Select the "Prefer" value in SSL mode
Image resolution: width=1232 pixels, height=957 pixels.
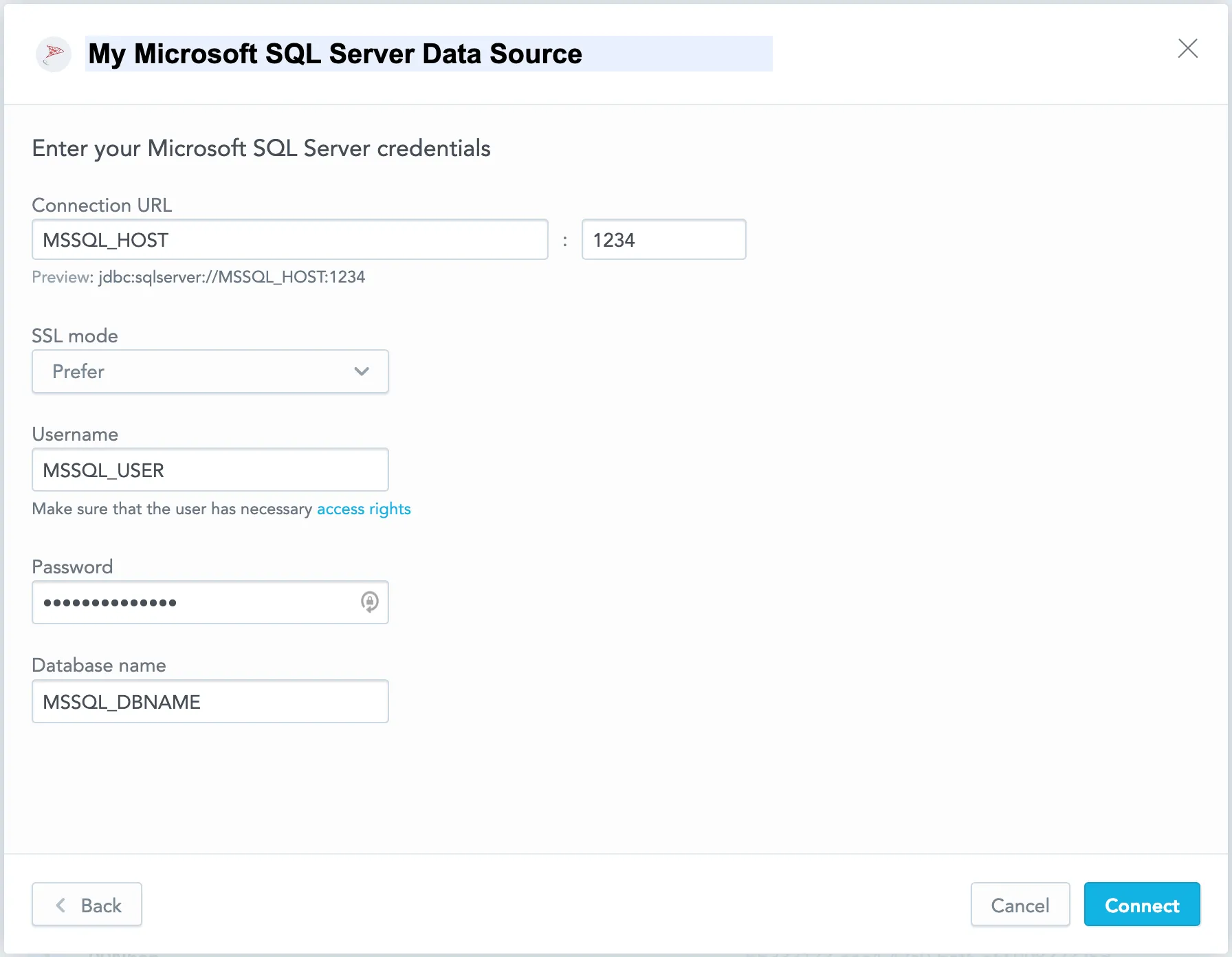click(78, 371)
